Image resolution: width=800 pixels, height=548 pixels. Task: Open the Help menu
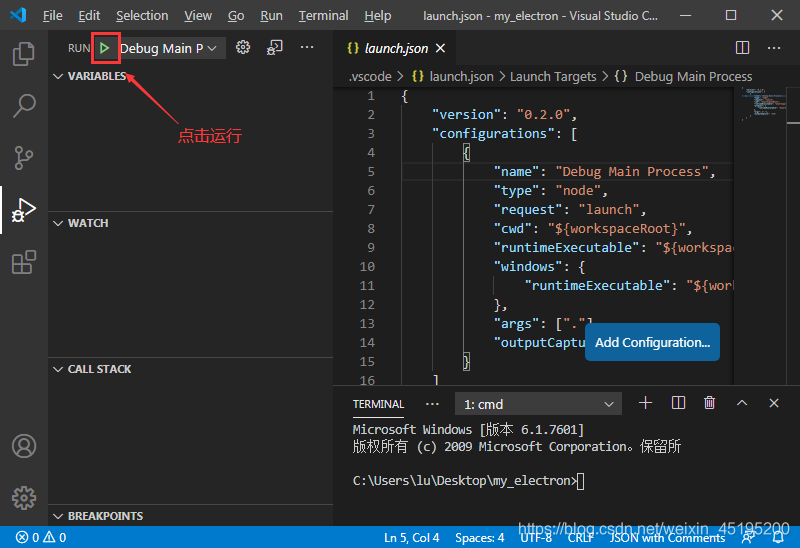tap(378, 16)
